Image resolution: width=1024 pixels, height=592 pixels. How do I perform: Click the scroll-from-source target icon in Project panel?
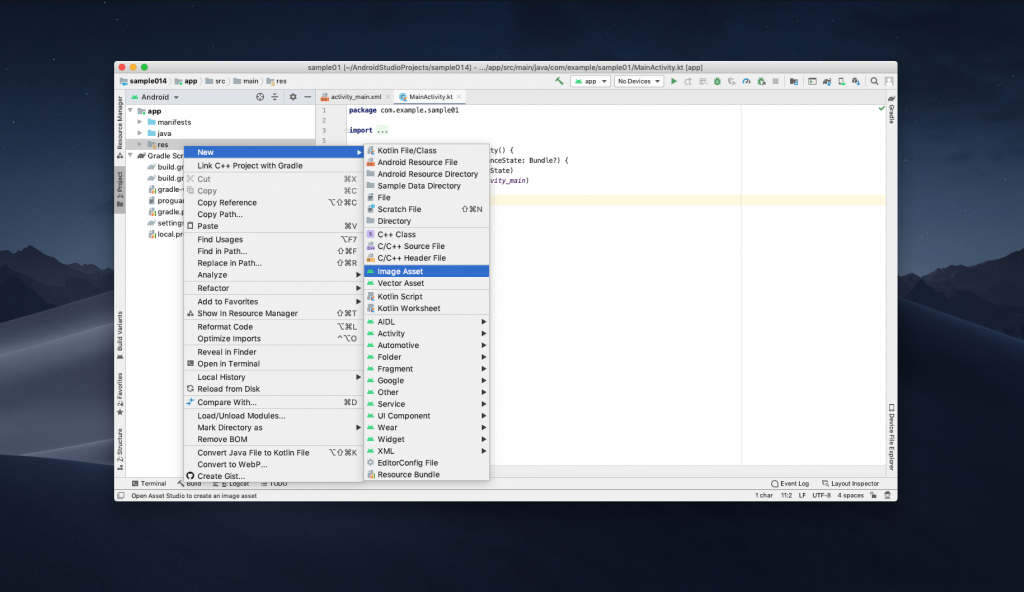(260, 97)
